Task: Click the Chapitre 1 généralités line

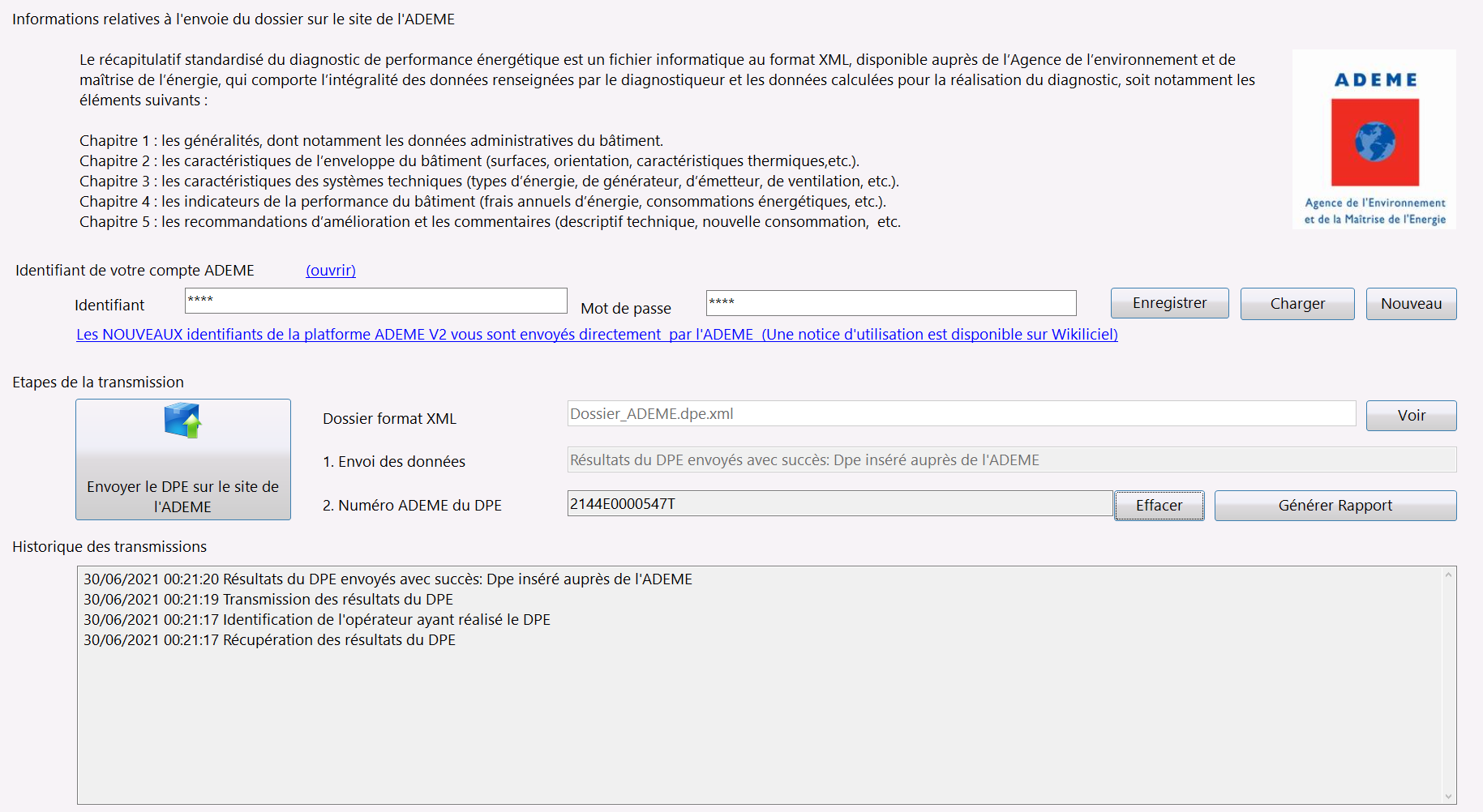Action: (371, 141)
